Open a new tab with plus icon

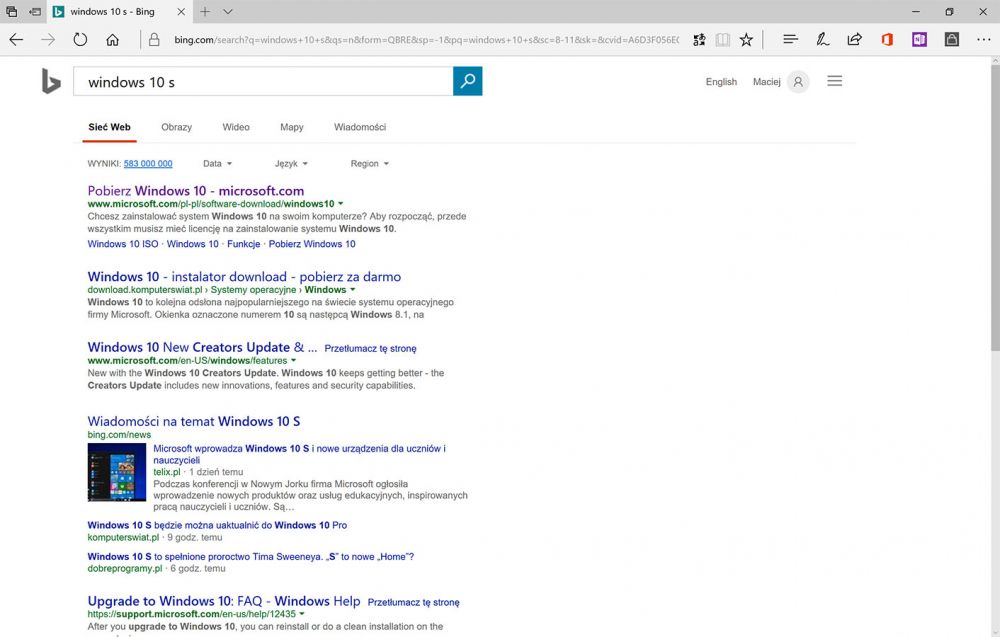pos(205,11)
